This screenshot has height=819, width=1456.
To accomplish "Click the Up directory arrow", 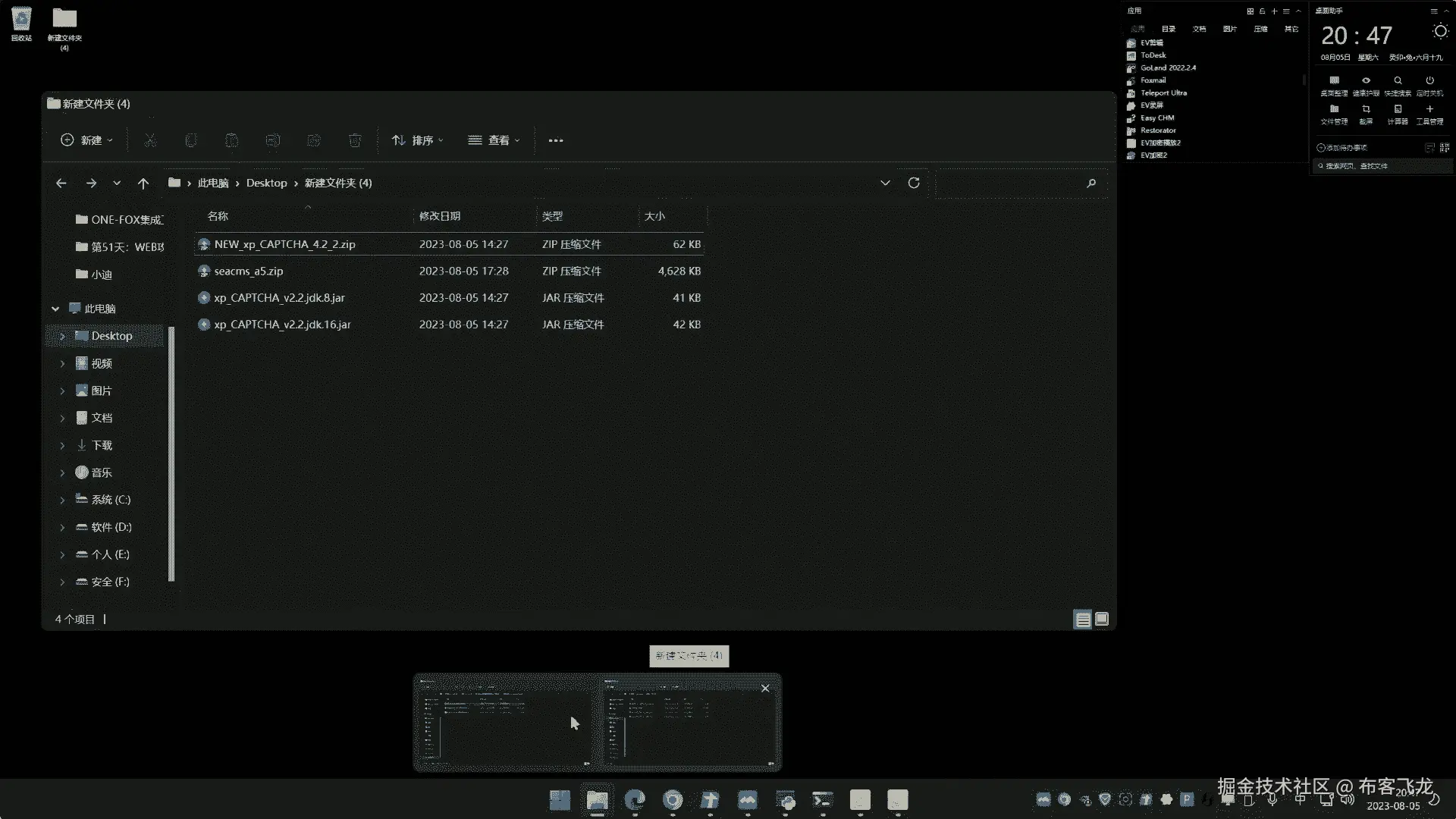I will click(143, 184).
